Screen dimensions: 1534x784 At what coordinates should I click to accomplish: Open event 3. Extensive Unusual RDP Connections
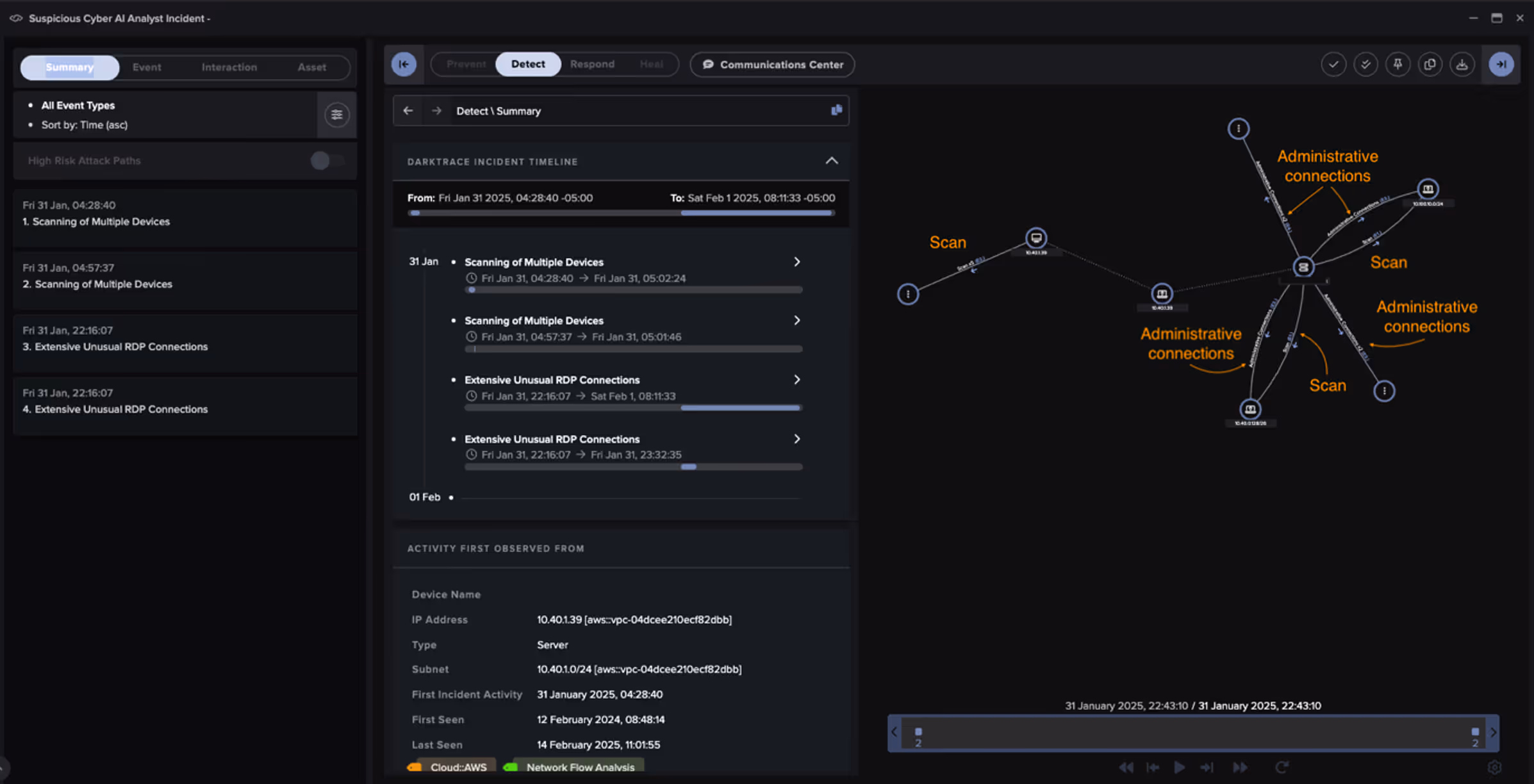point(185,343)
